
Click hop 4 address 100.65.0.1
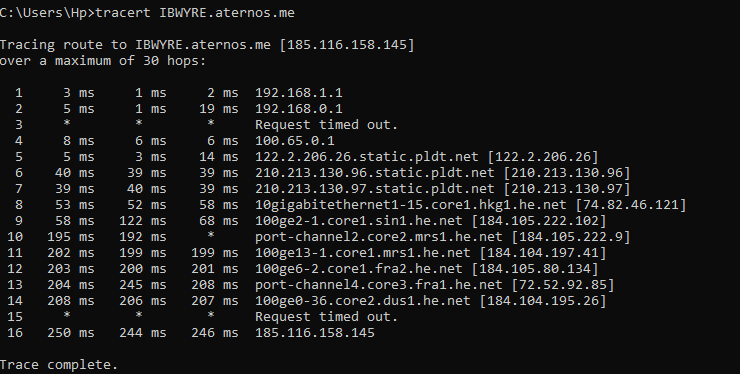(294, 141)
